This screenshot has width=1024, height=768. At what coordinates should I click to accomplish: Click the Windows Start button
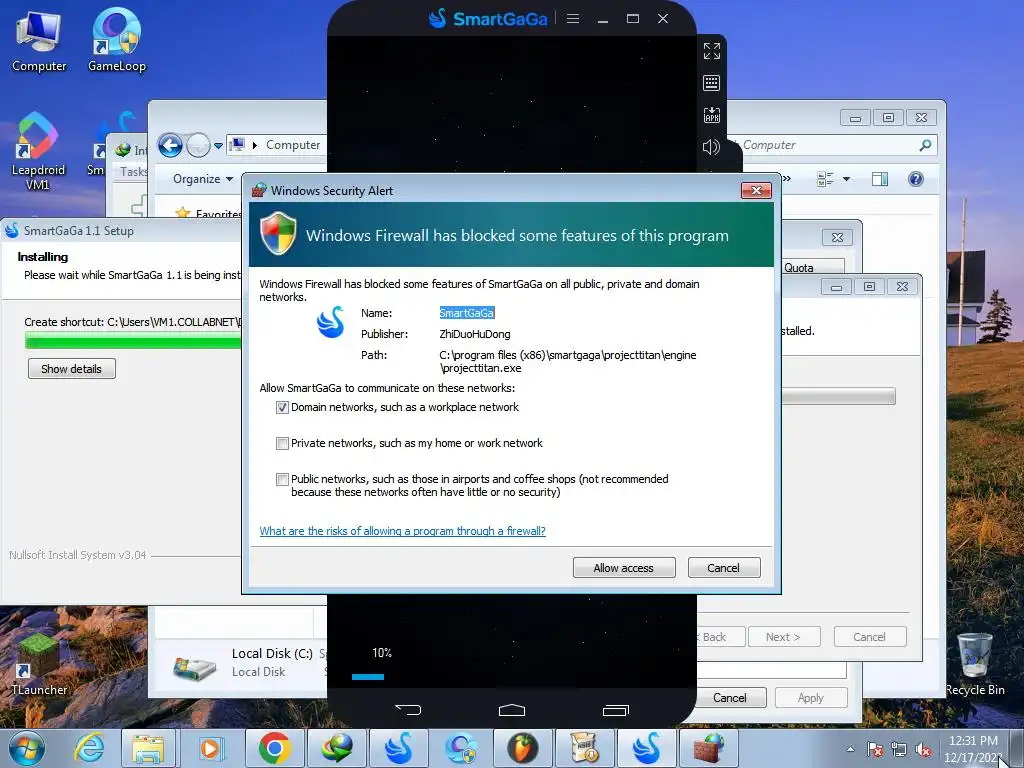click(x=27, y=748)
